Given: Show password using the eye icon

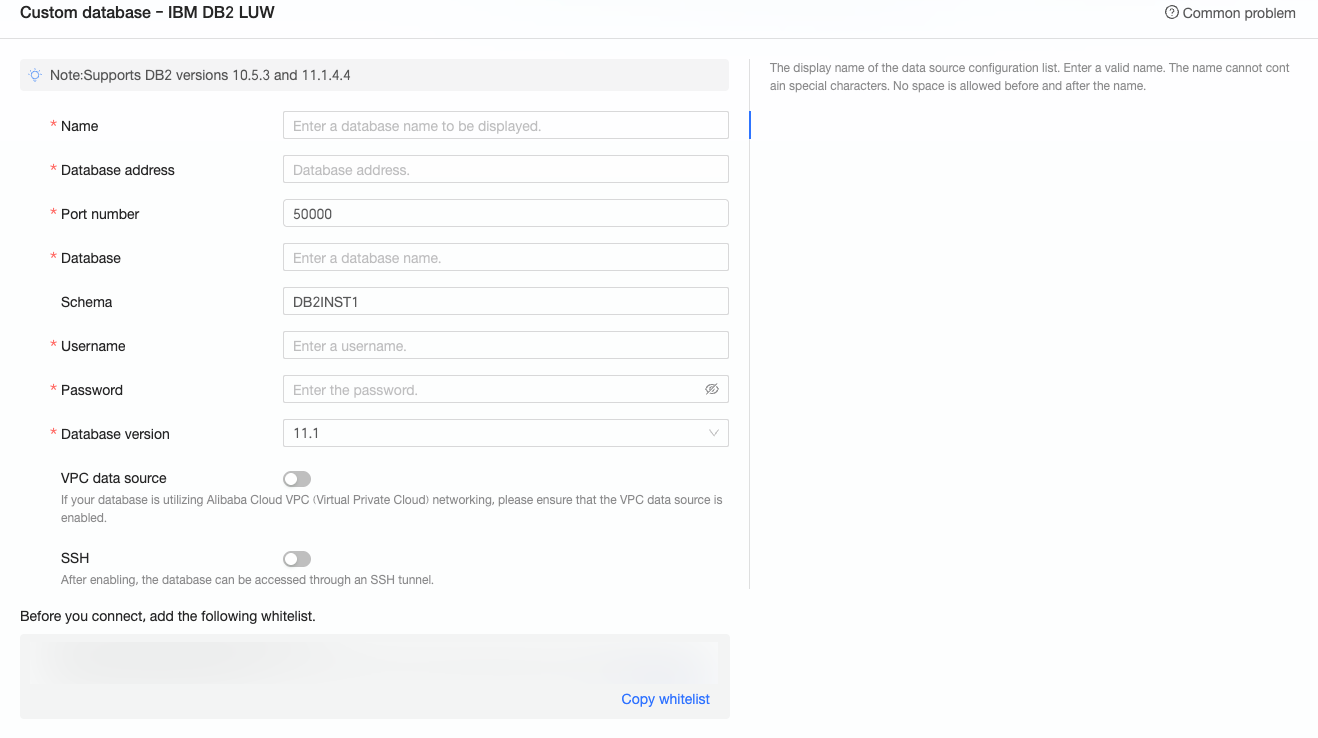Looking at the screenshot, I should (712, 389).
